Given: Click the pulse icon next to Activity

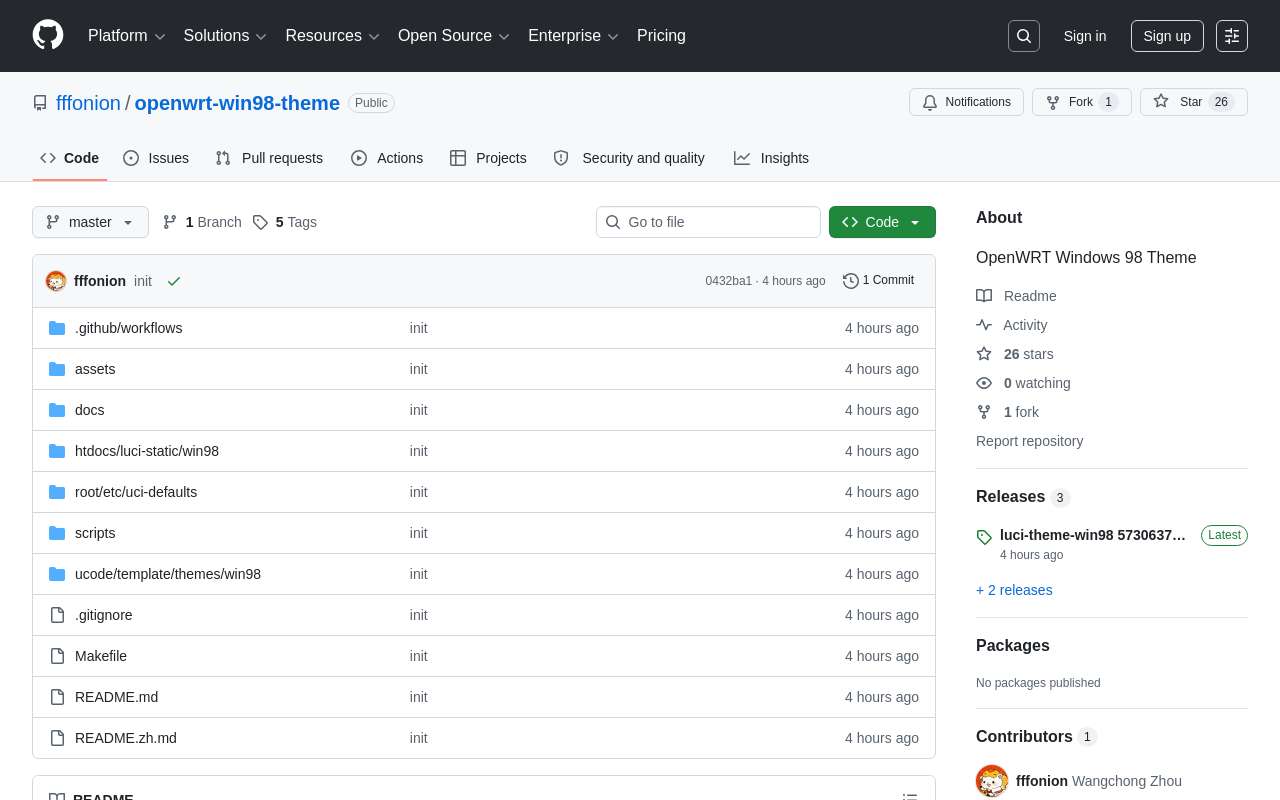Looking at the screenshot, I should click(x=984, y=325).
